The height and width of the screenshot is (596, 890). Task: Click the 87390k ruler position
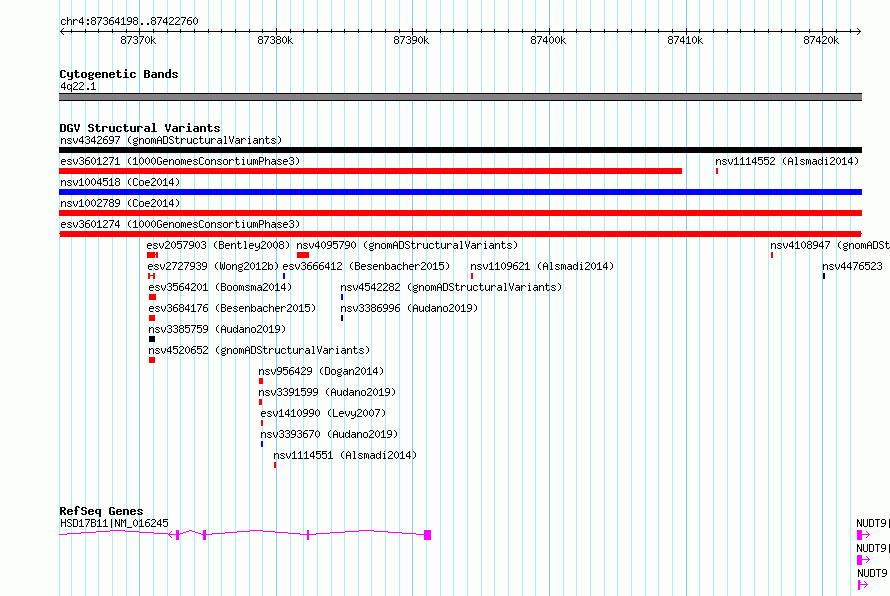[412, 40]
